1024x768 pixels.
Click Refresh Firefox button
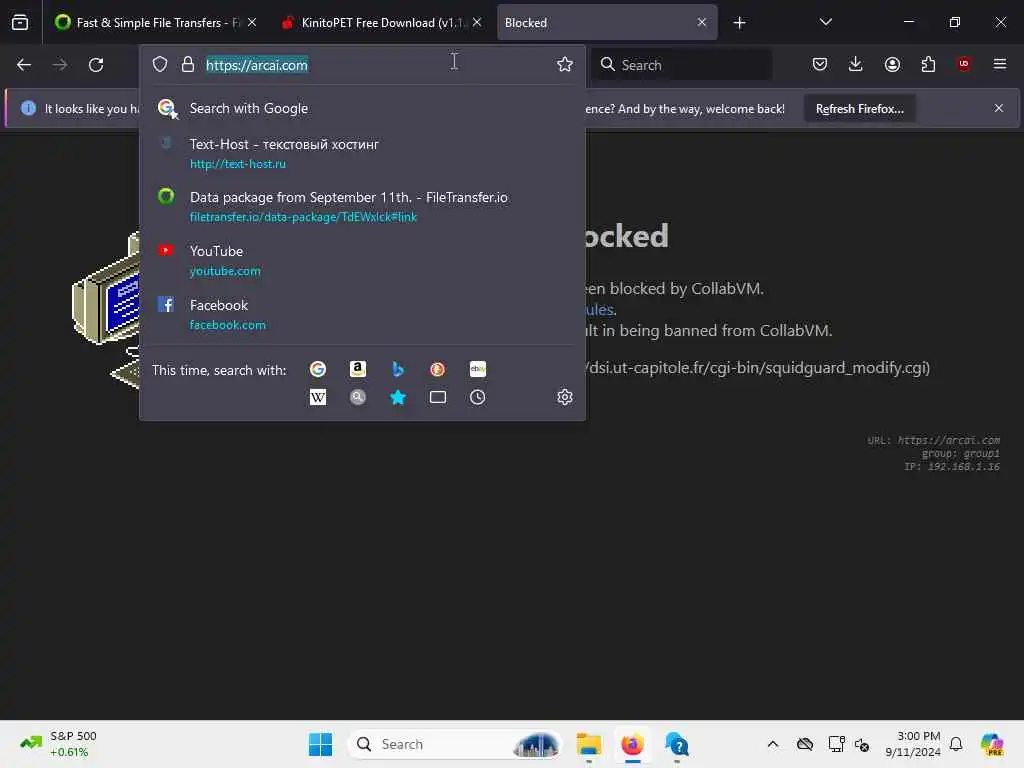(859, 109)
